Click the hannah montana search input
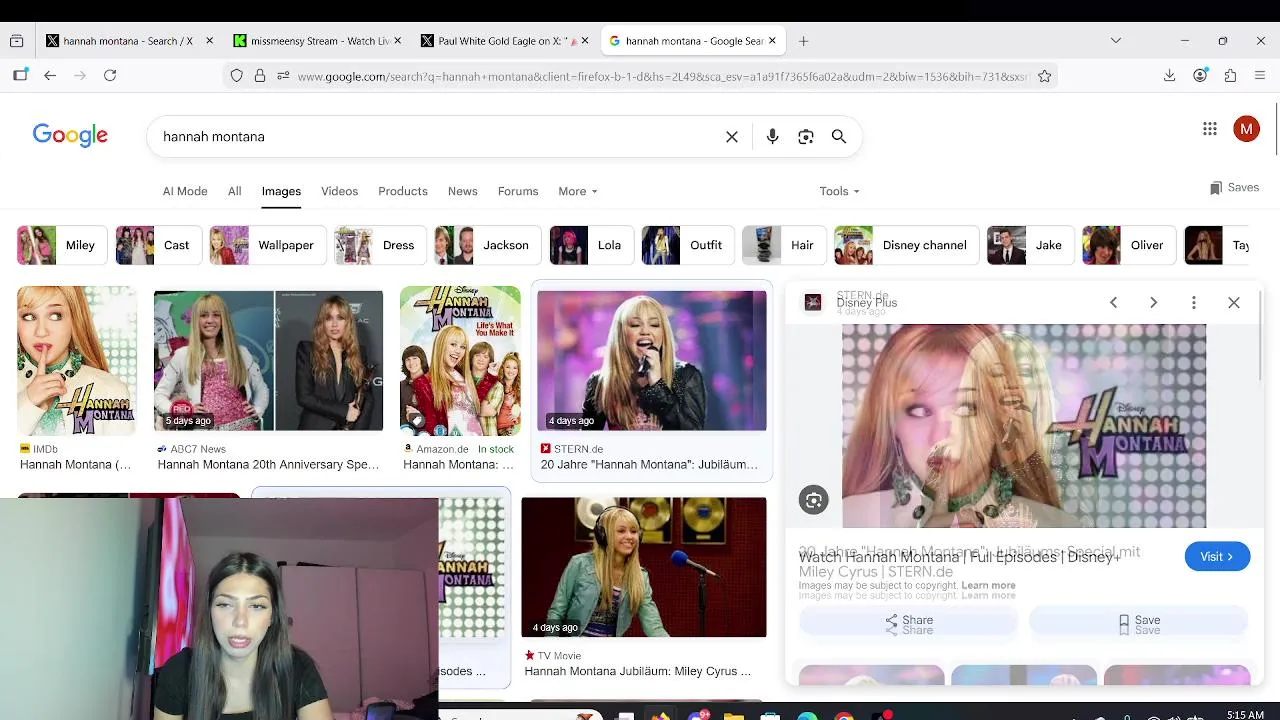 click(x=437, y=137)
